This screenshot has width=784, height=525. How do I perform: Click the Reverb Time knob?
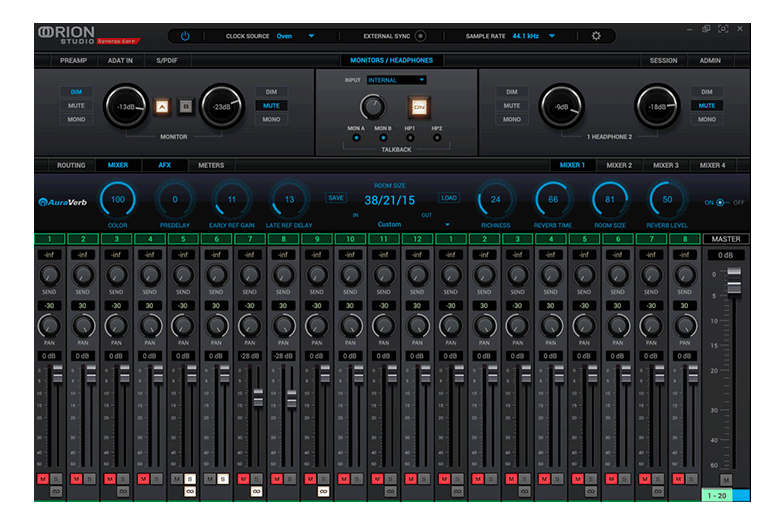point(553,199)
